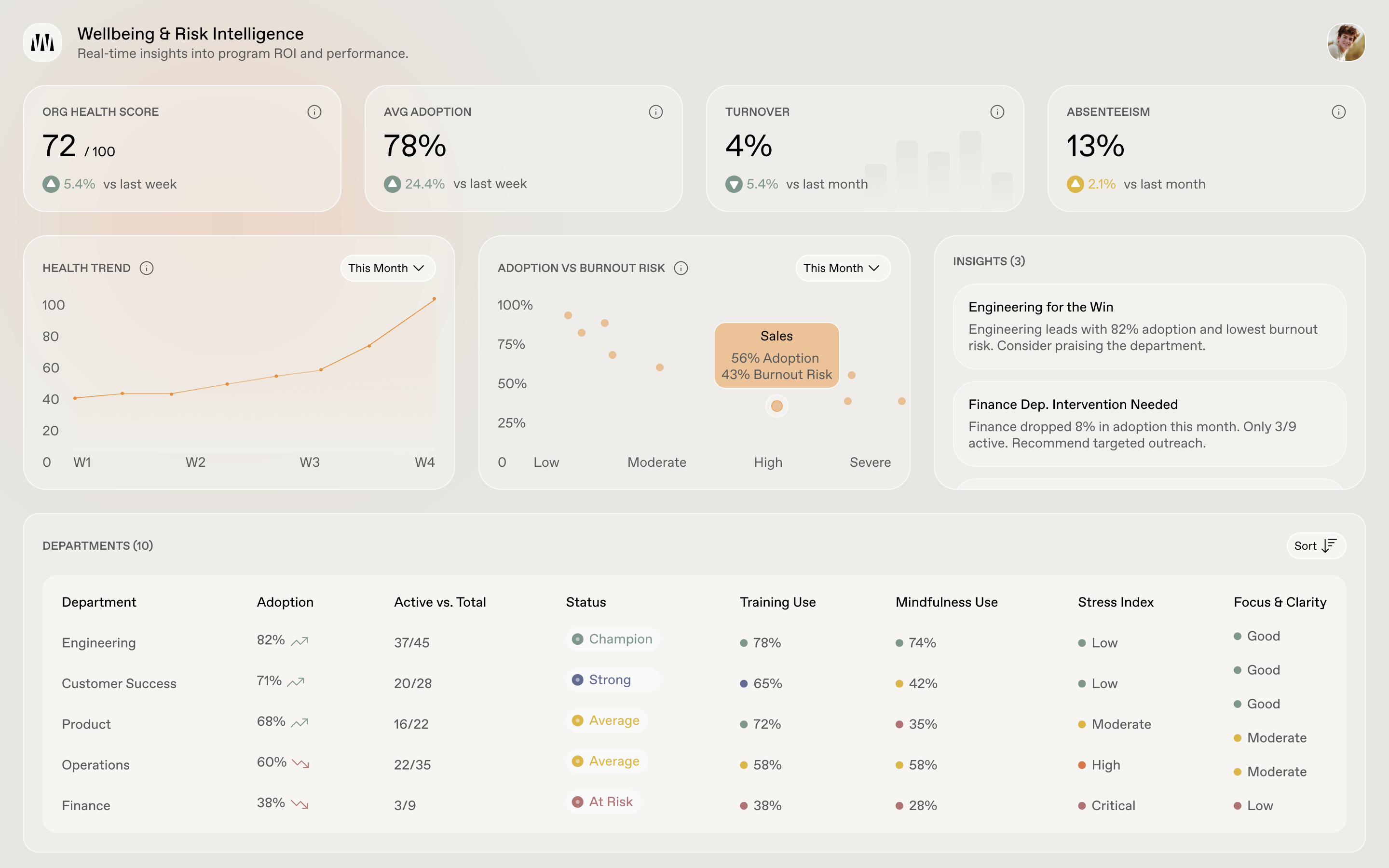The image size is (1389, 868).
Task: Open the Health Trend info tooltip
Action: (147, 268)
